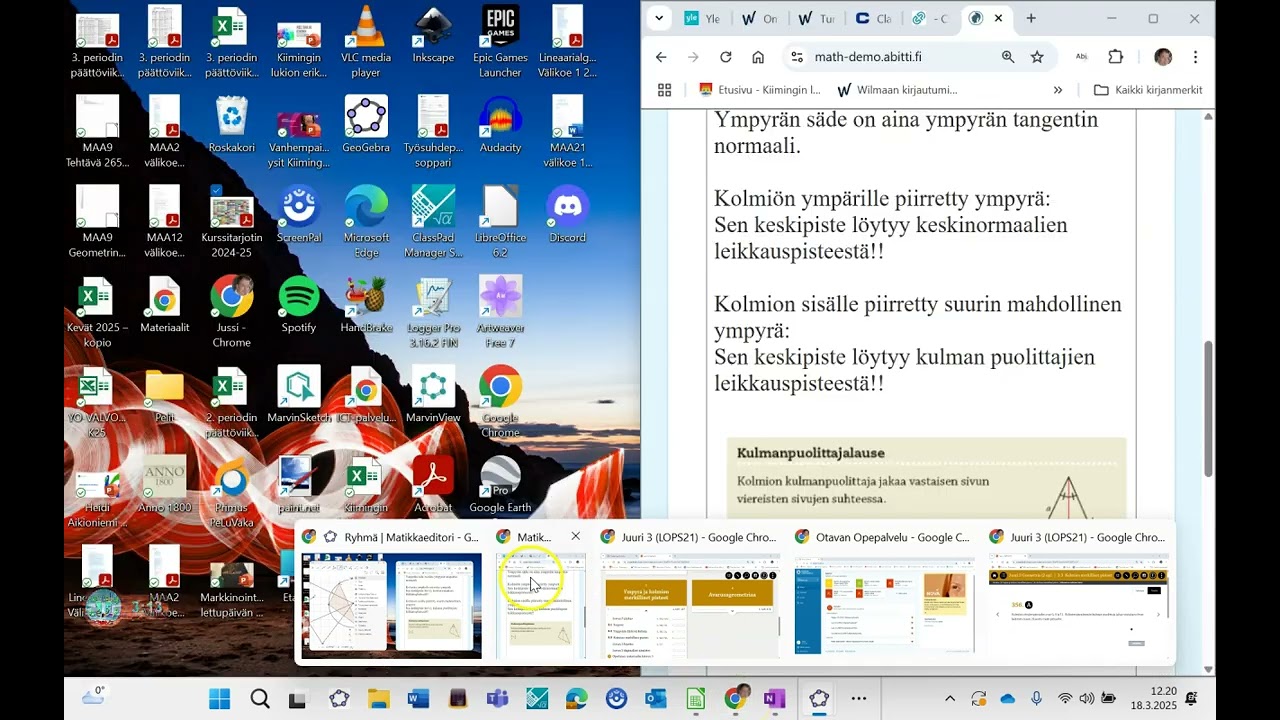Viewport: 1280px width, 720px height.
Task: Launch ScreenPal from the desktop
Action: pyautogui.click(x=299, y=215)
